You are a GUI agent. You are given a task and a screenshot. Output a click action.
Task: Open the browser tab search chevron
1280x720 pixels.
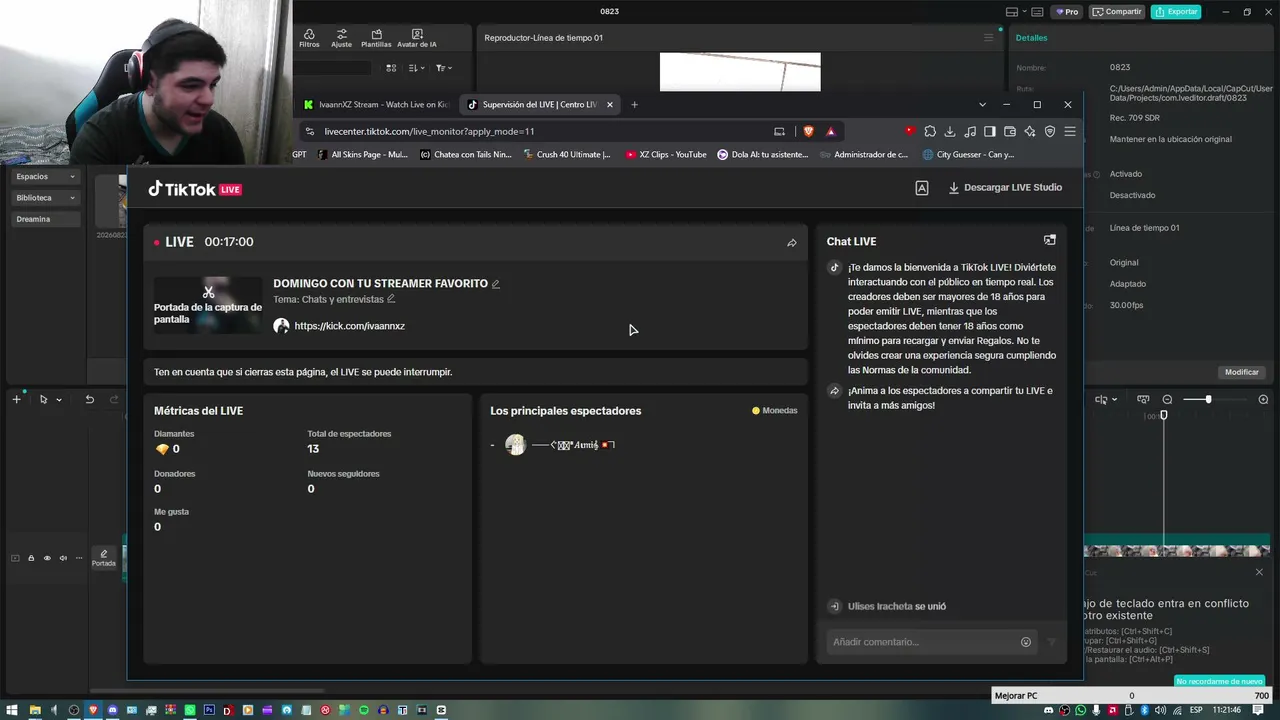(982, 104)
